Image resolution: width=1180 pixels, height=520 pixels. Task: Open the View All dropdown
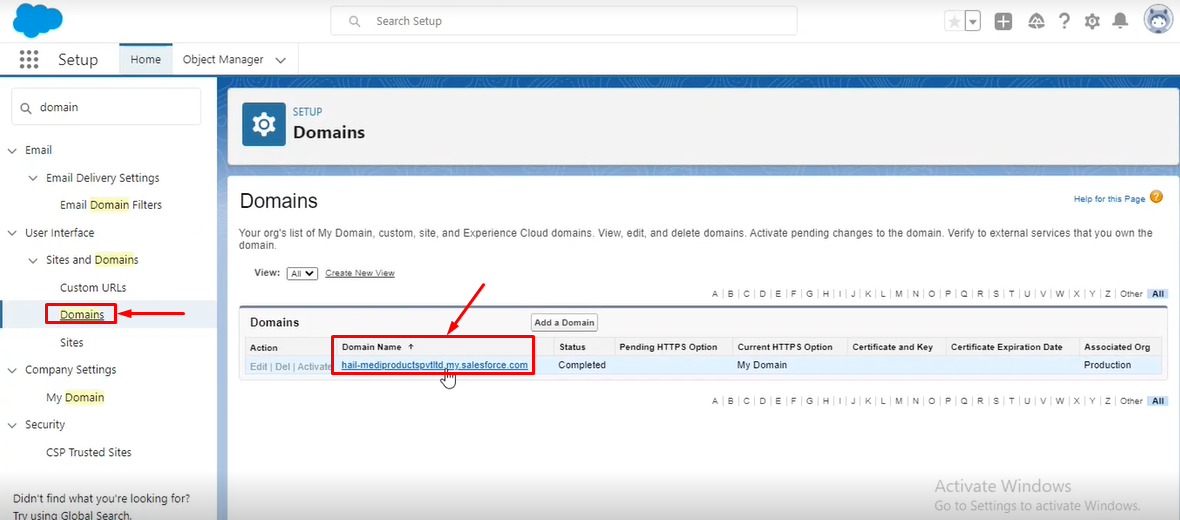303,273
